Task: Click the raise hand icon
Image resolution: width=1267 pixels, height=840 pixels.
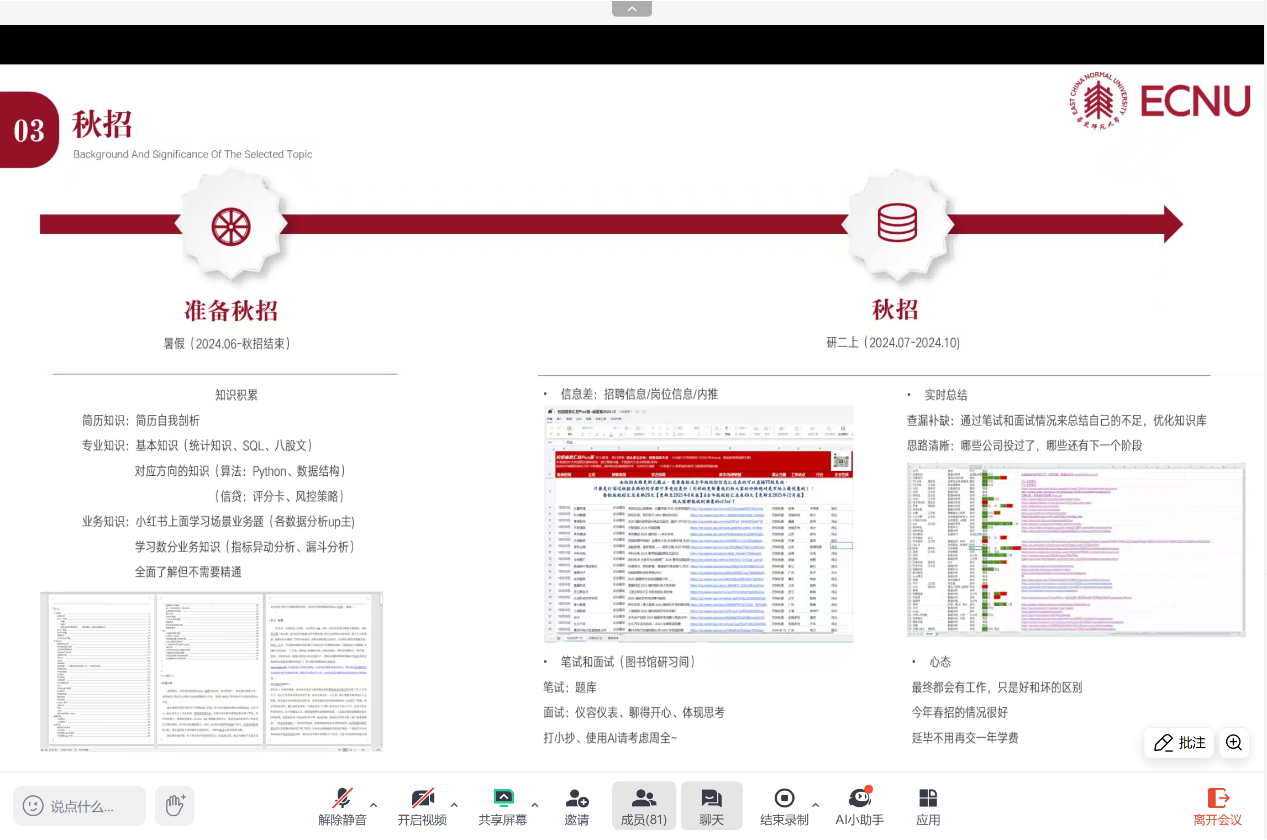Action: coord(175,805)
